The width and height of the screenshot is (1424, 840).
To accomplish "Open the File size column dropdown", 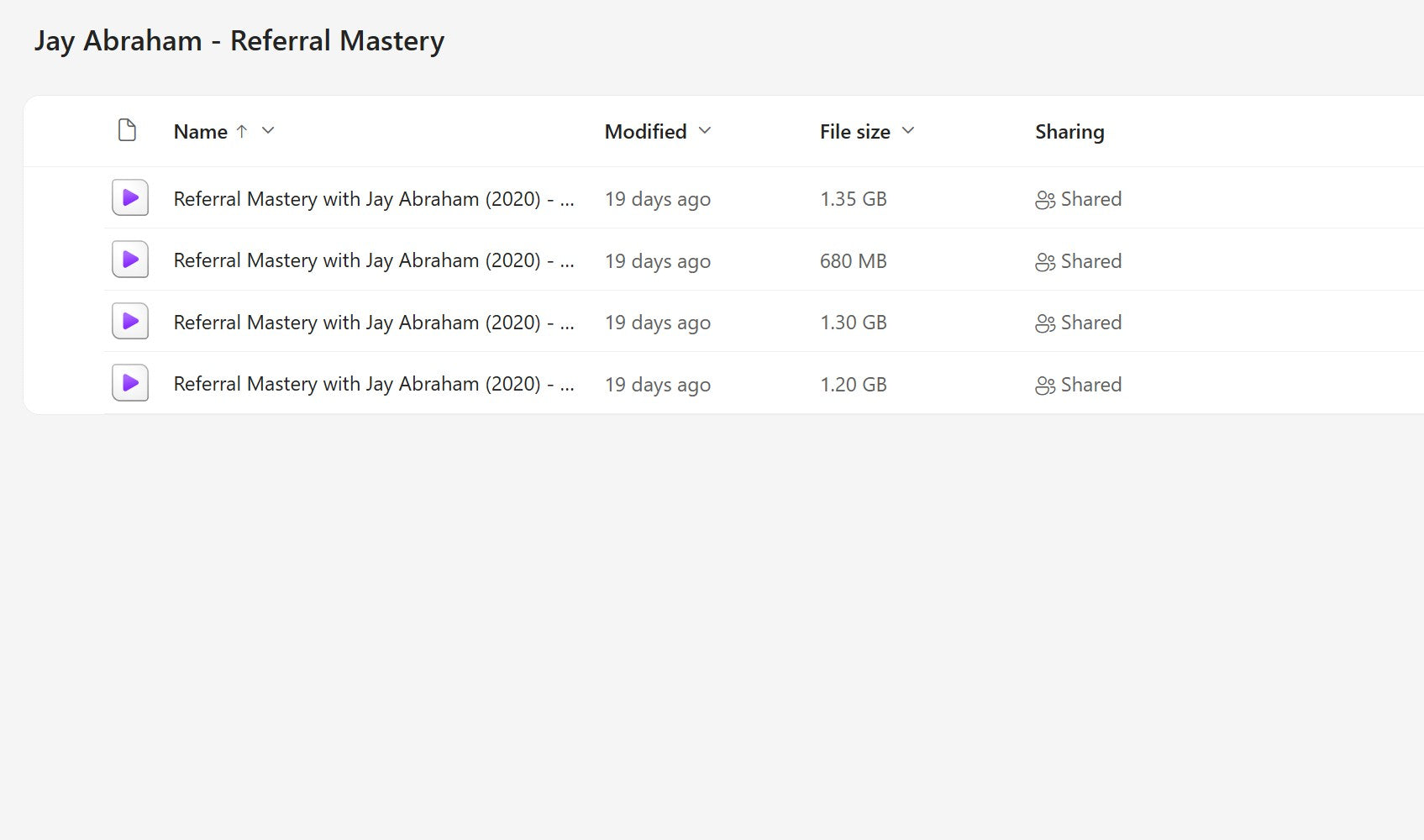I will point(907,131).
